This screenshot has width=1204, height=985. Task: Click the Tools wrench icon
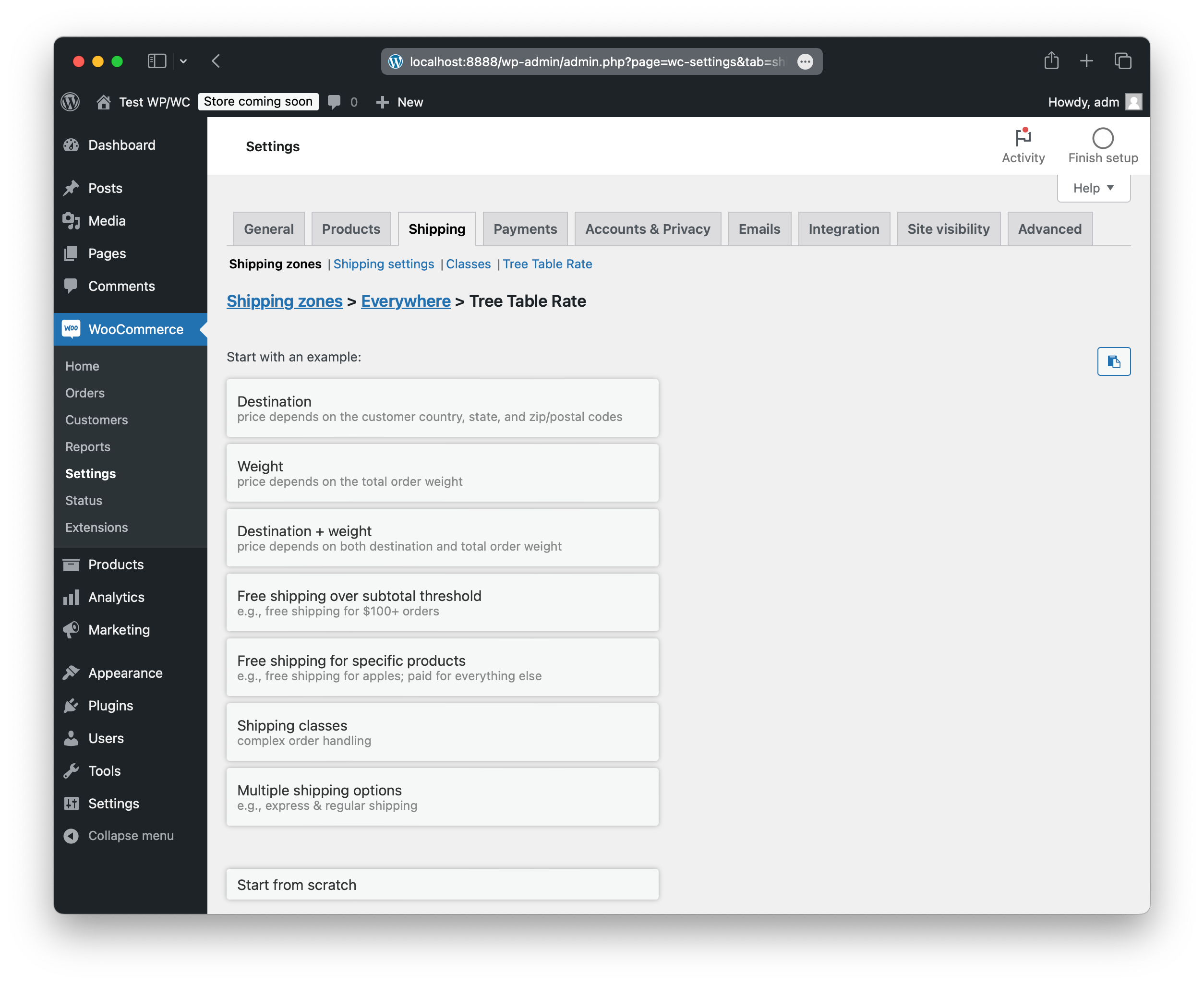pyautogui.click(x=72, y=770)
